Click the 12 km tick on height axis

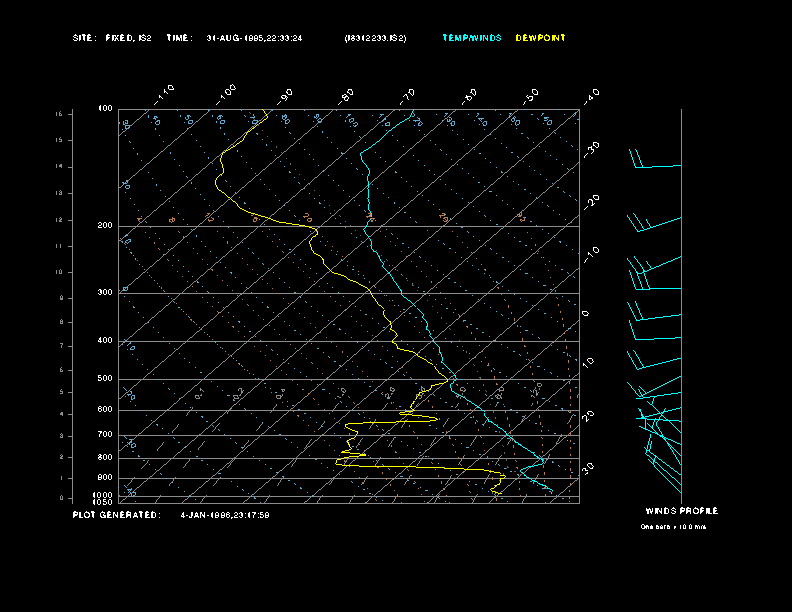tap(59, 220)
